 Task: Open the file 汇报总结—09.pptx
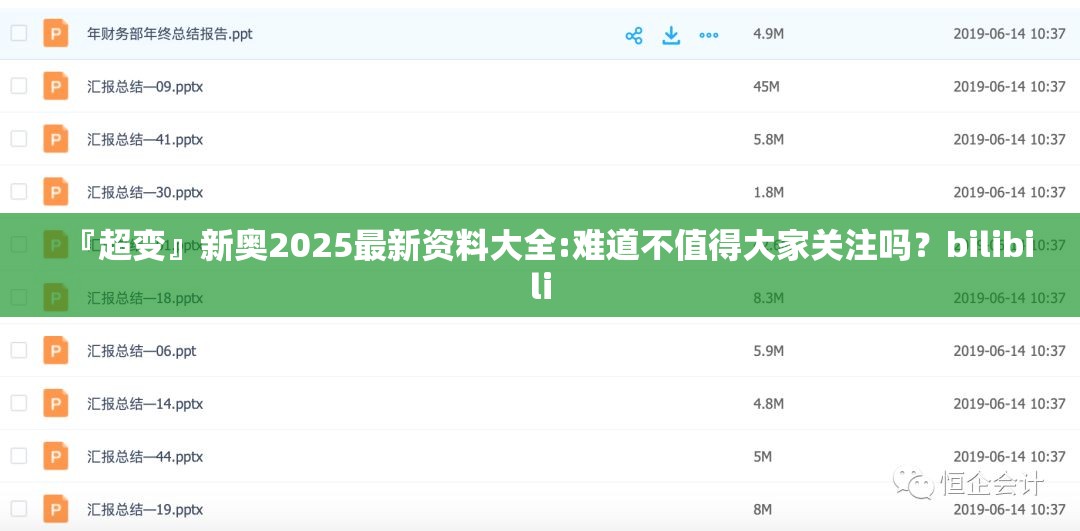tap(145, 87)
